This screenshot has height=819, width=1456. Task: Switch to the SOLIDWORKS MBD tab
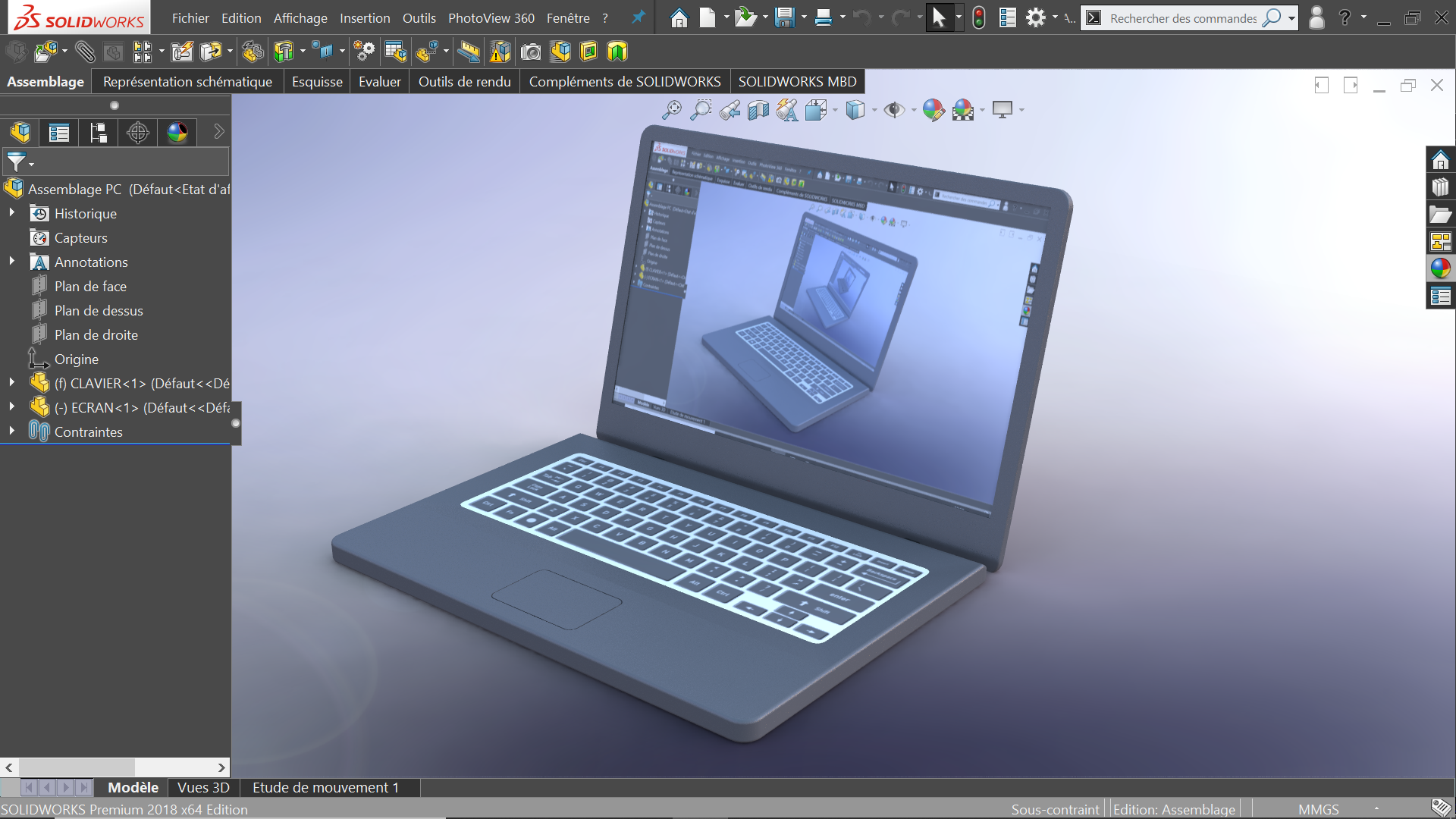click(x=798, y=81)
